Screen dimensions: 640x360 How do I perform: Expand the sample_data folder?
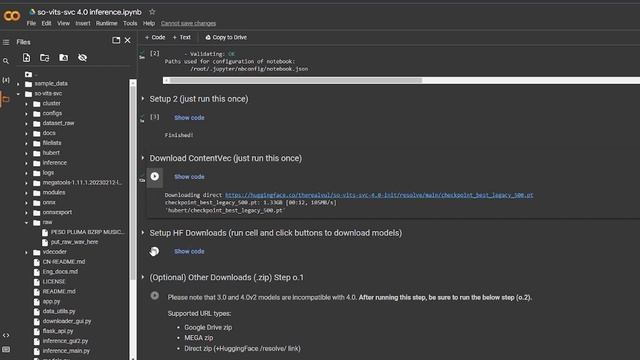tap(18, 84)
